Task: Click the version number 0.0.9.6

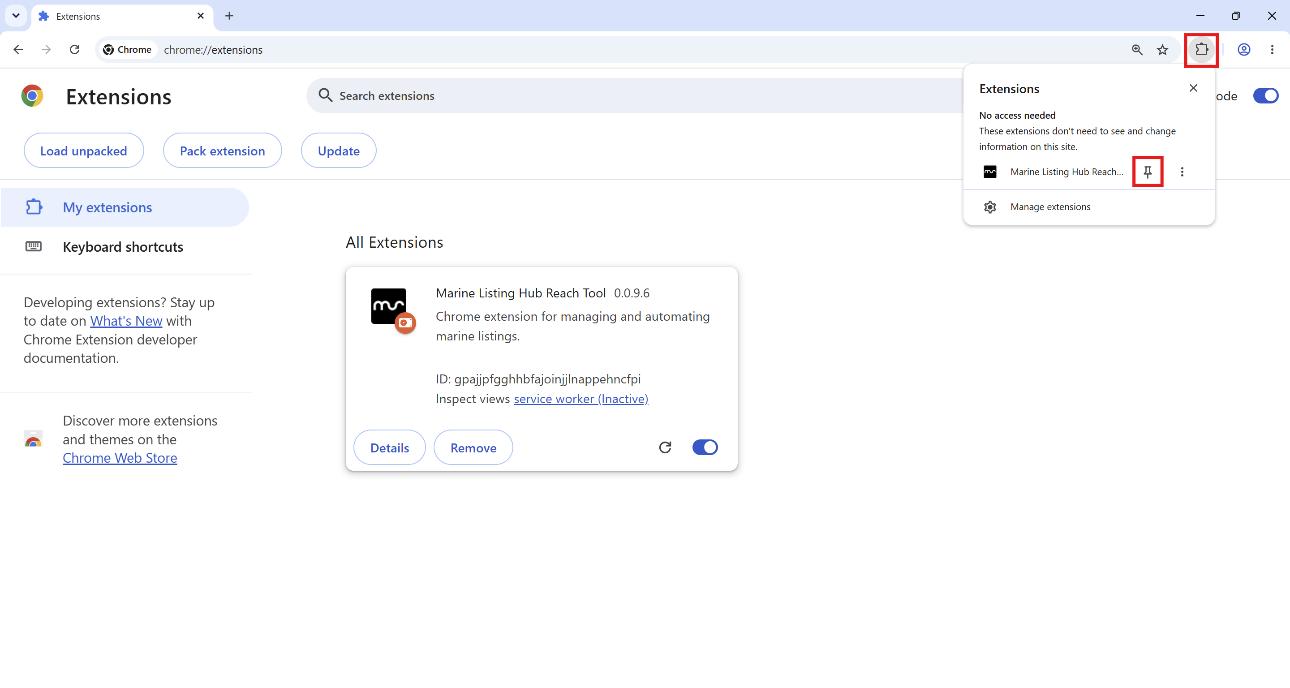Action: coord(632,293)
